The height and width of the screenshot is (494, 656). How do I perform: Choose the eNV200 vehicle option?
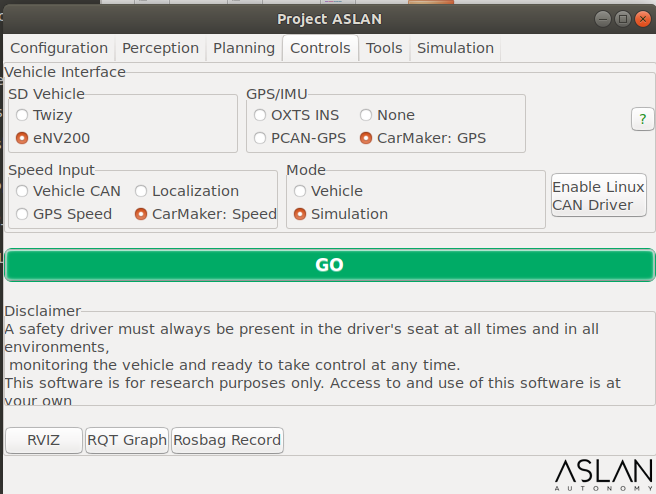[53, 138]
